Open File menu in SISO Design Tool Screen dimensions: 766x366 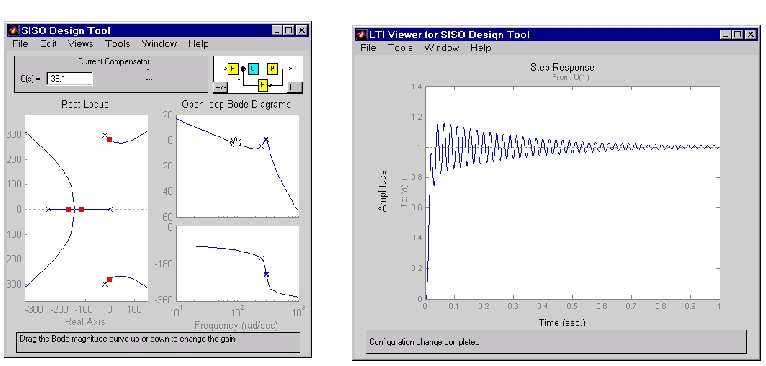20,43
